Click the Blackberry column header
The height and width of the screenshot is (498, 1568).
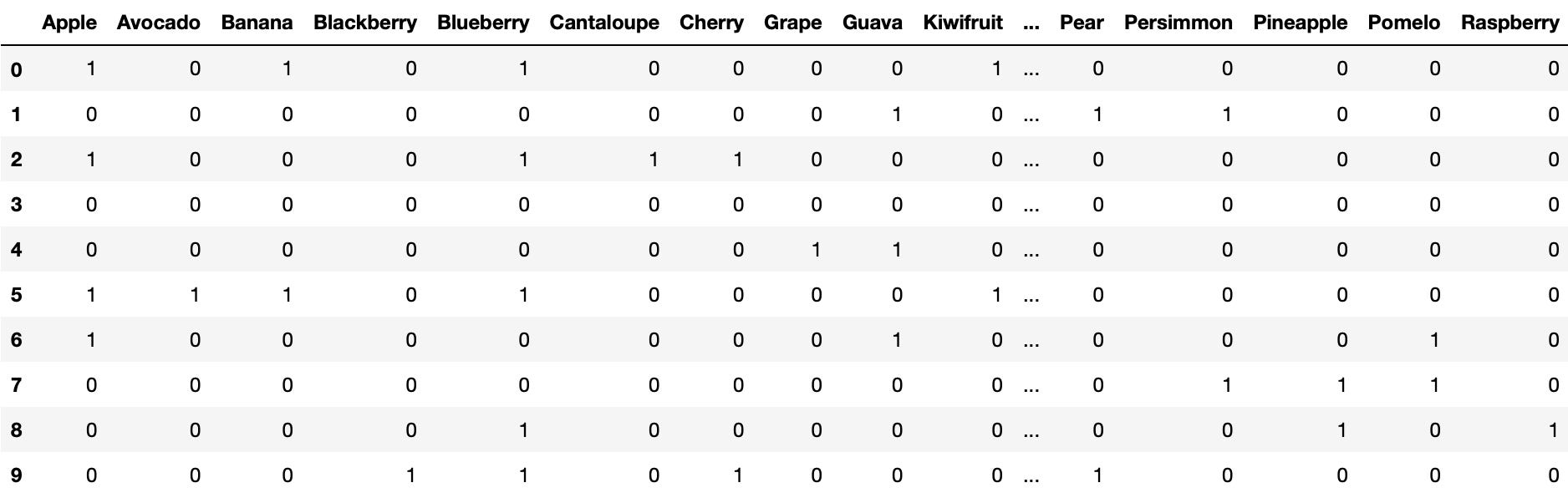click(364, 23)
